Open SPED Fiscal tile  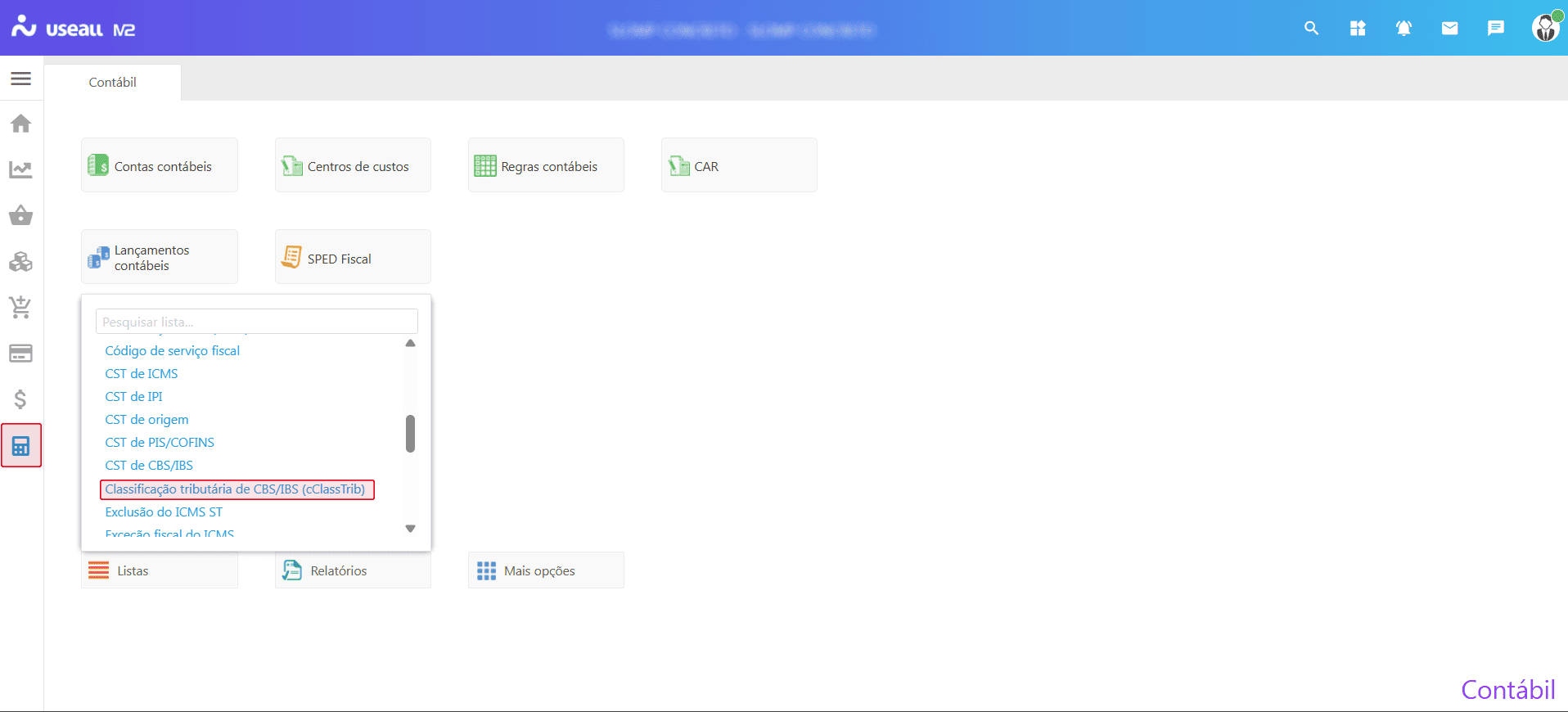(353, 258)
